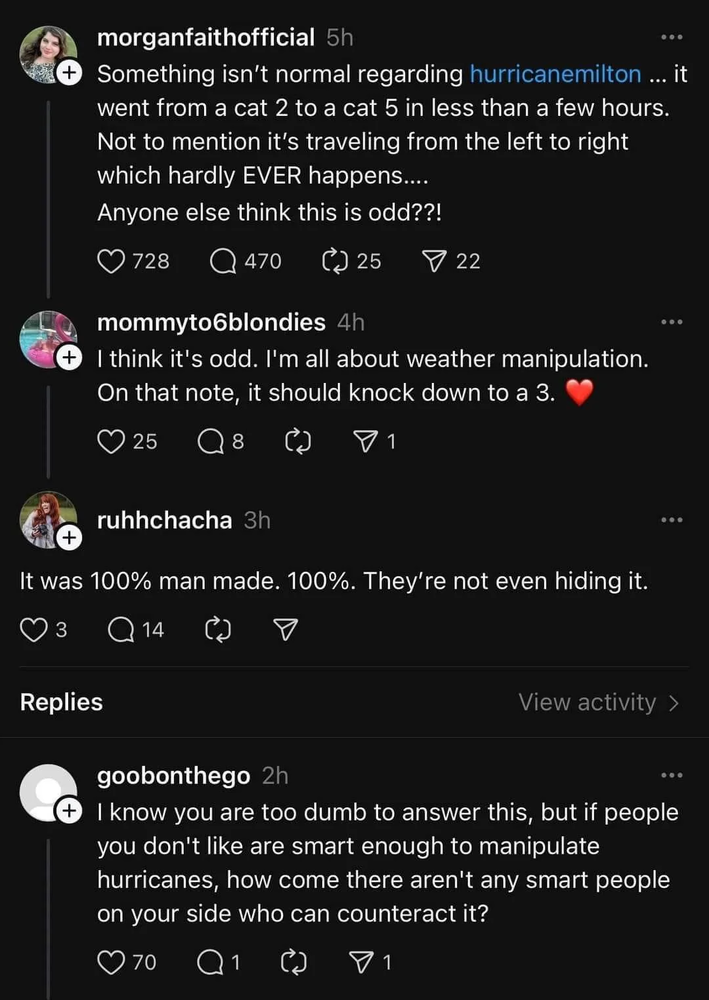This screenshot has height=1000, width=709.
Task: Open the three-dot menu on morganfaithofficial's post
Action: (672, 37)
